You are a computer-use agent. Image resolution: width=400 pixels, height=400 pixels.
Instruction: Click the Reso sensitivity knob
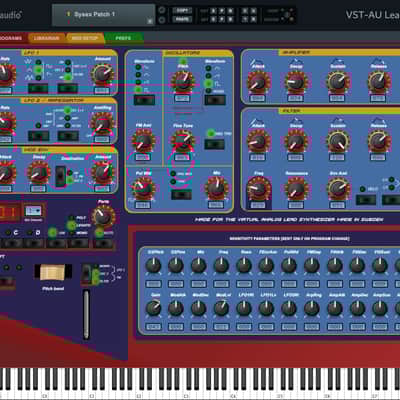coord(244,266)
